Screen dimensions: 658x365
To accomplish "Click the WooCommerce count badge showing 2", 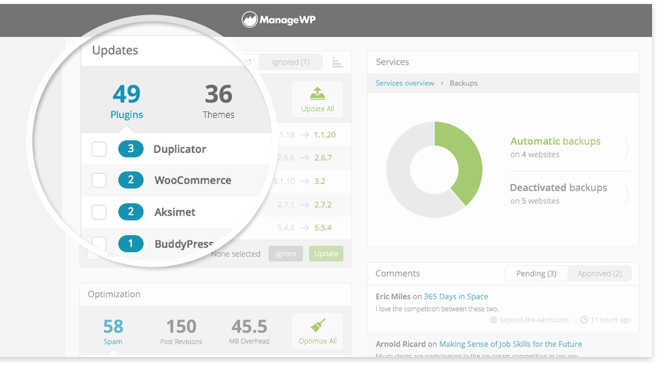I will pos(131,180).
